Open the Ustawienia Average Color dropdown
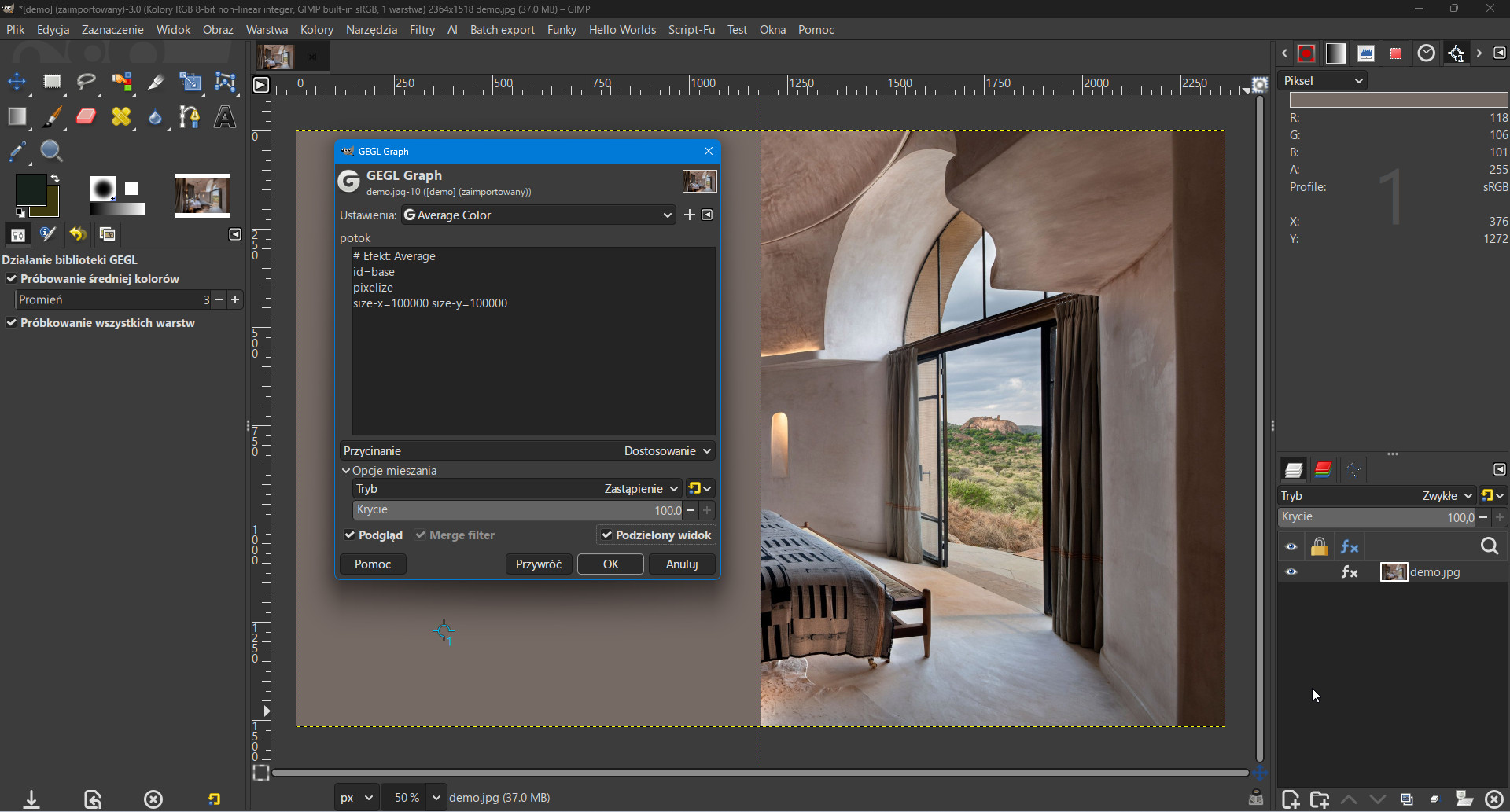The height and width of the screenshot is (812, 1510). [x=538, y=215]
